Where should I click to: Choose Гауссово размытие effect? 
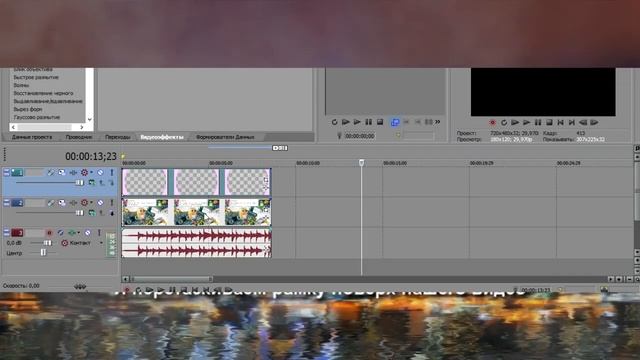tap(37, 117)
